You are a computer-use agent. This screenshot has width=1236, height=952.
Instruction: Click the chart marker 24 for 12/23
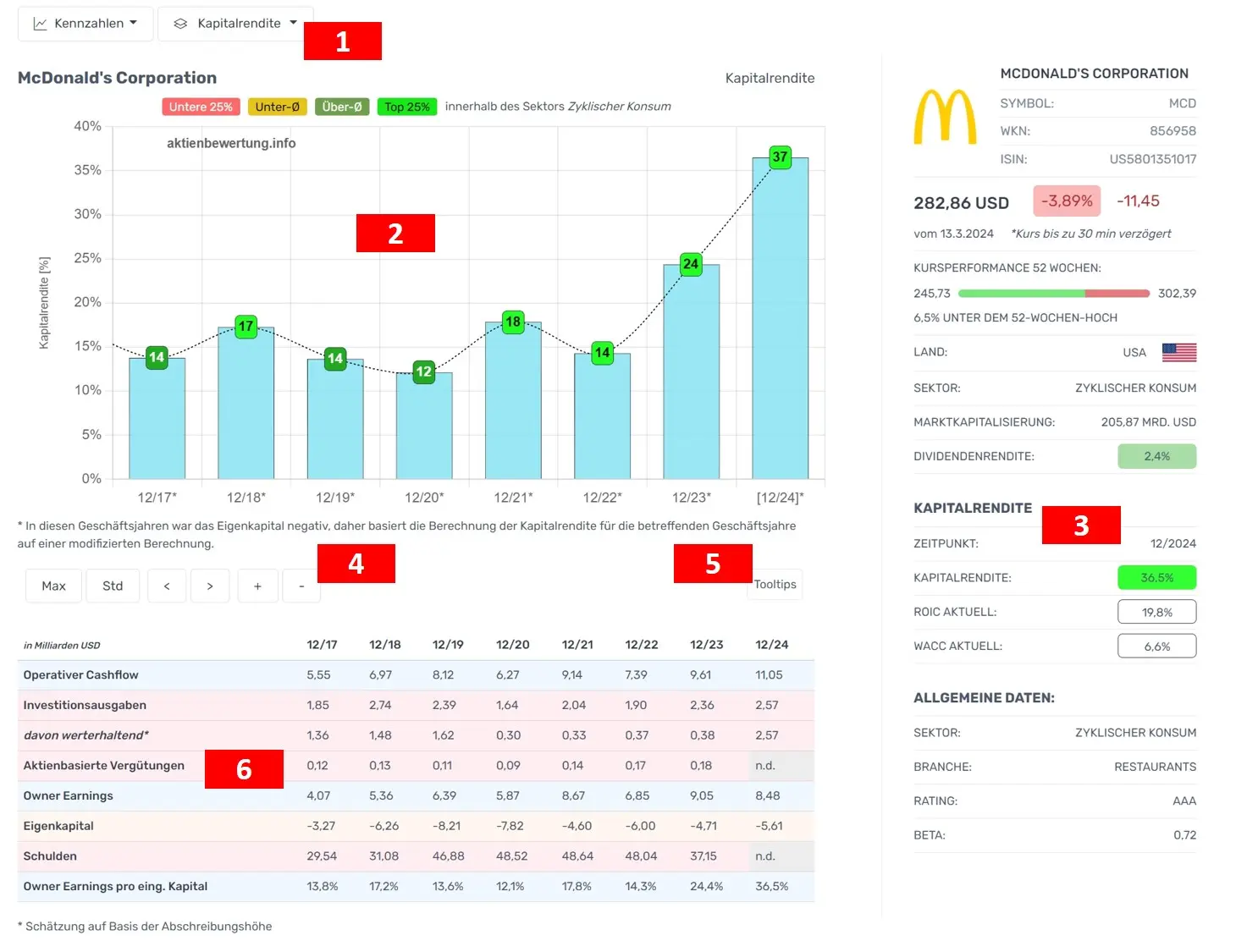(x=691, y=264)
